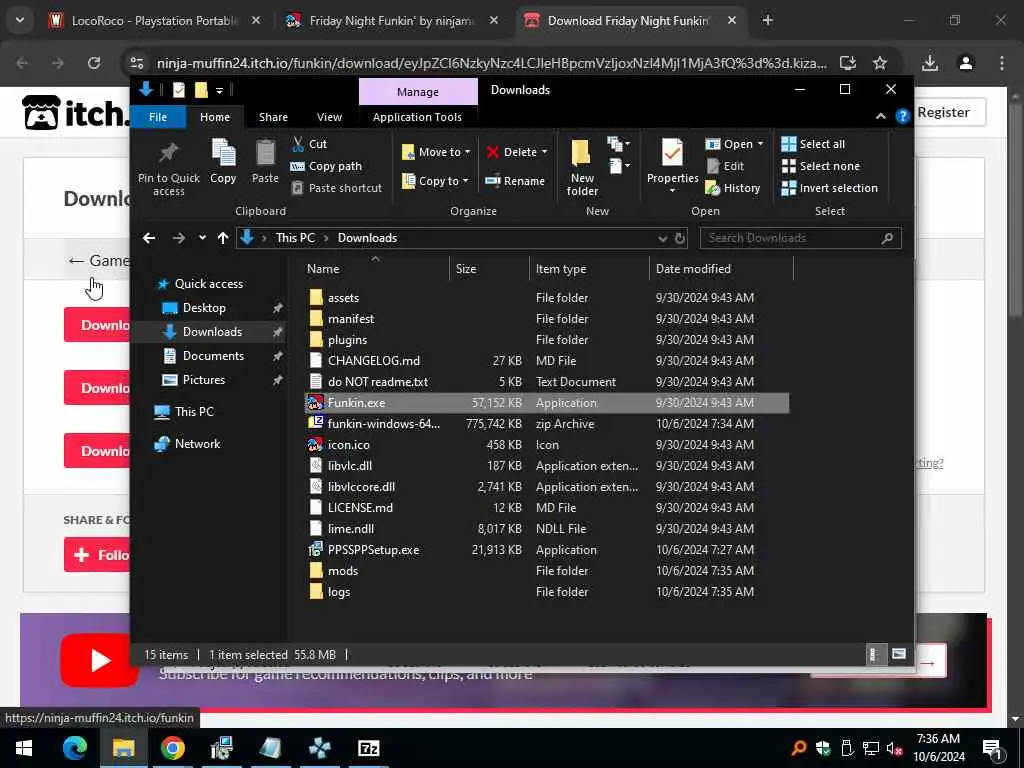Open 7-Zip from the taskbar

point(368,748)
